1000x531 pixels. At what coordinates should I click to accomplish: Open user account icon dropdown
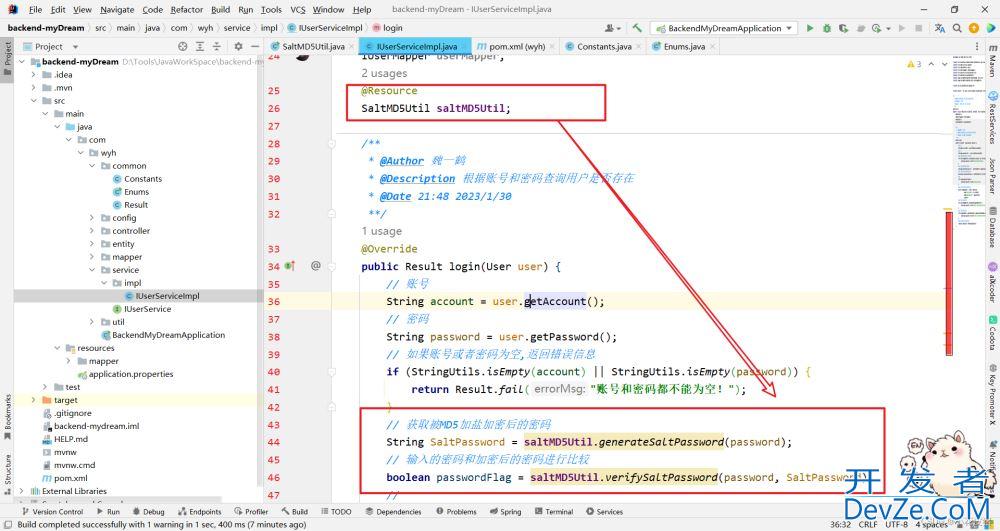pyautogui.click(x=612, y=28)
